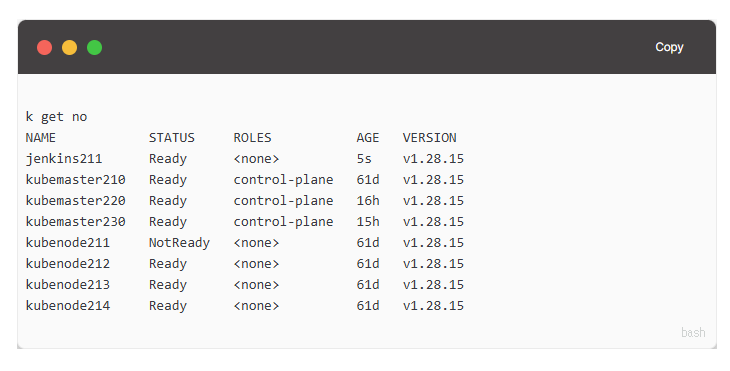The height and width of the screenshot is (371, 730).
Task: Click the kubemaster220 node name
Action: point(75,201)
